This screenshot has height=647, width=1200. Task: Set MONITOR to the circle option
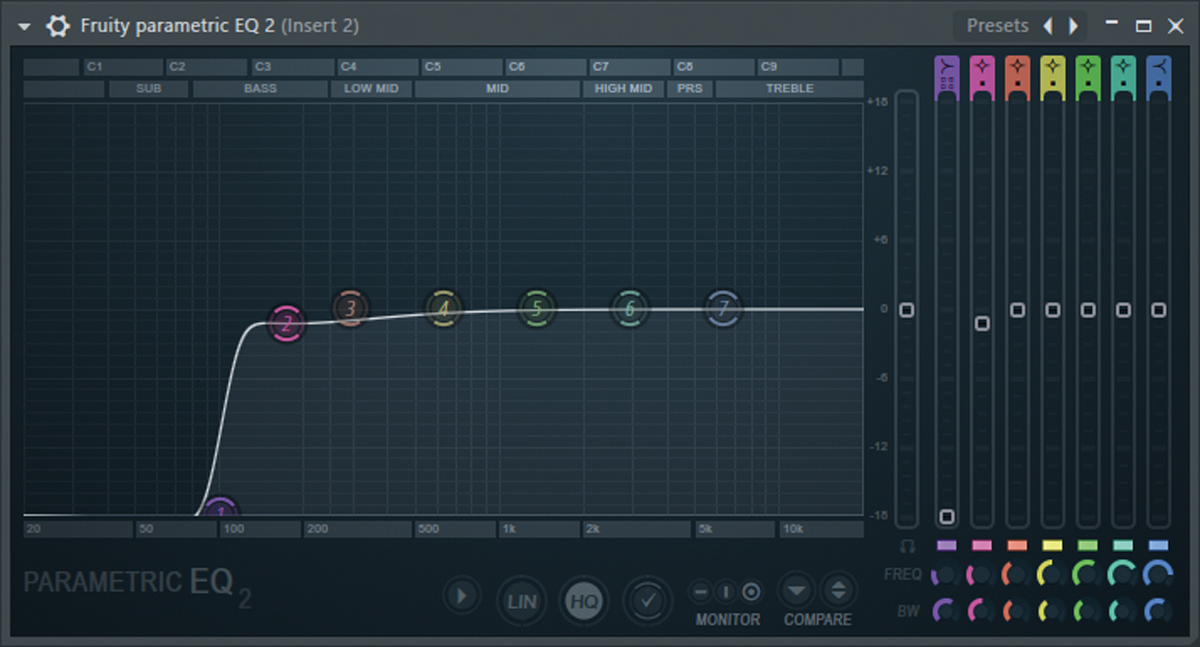pyautogui.click(x=752, y=591)
